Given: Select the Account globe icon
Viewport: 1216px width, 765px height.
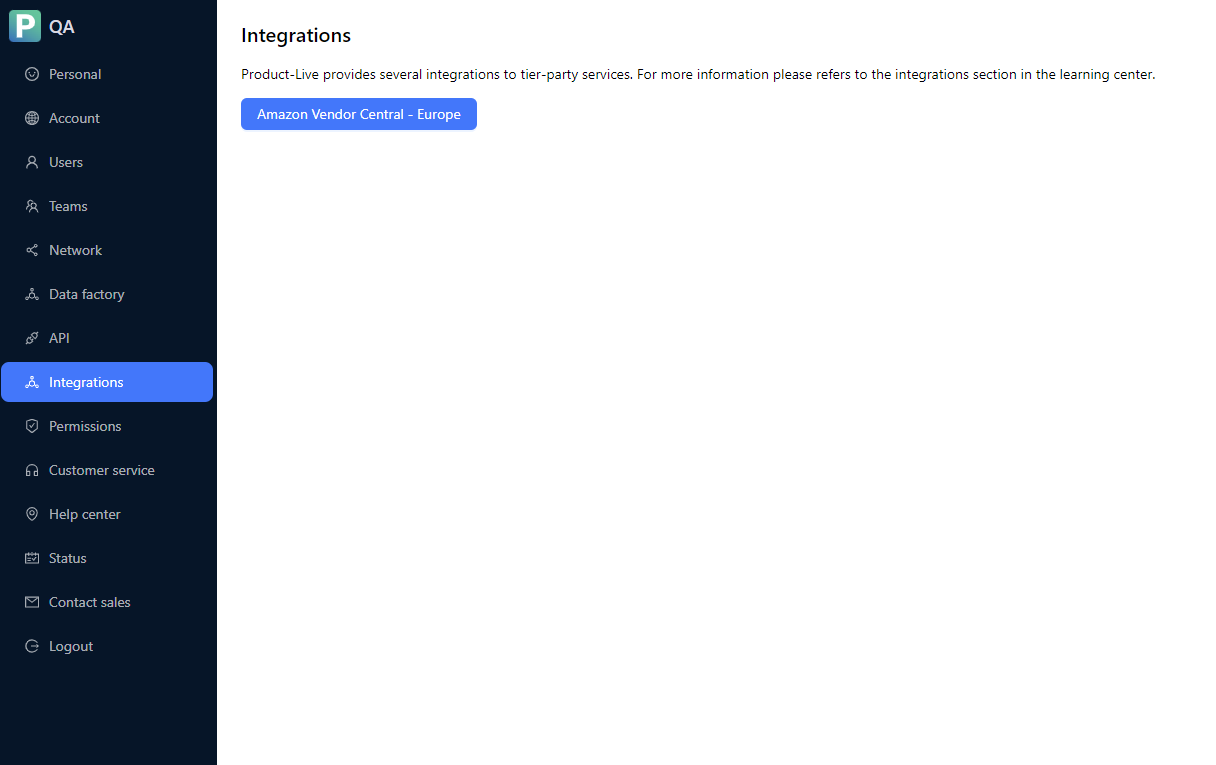Looking at the screenshot, I should (x=33, y=118).
